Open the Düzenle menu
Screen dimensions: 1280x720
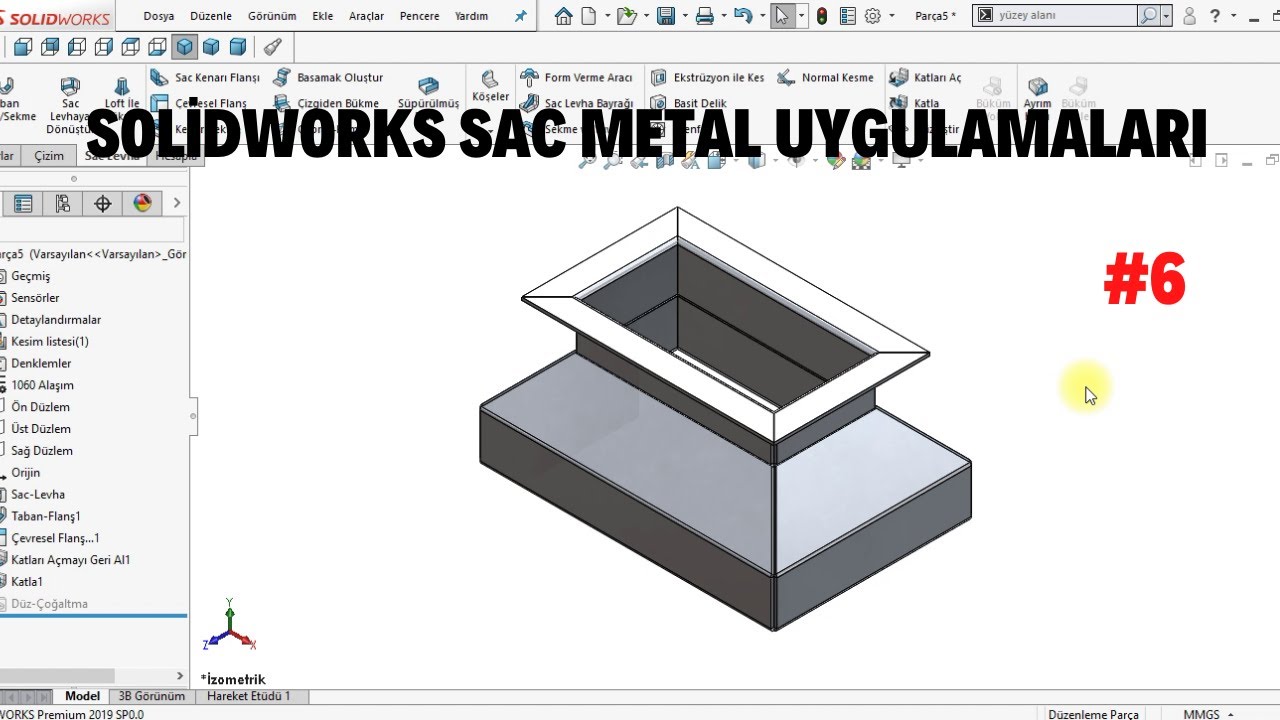point(210,16)
